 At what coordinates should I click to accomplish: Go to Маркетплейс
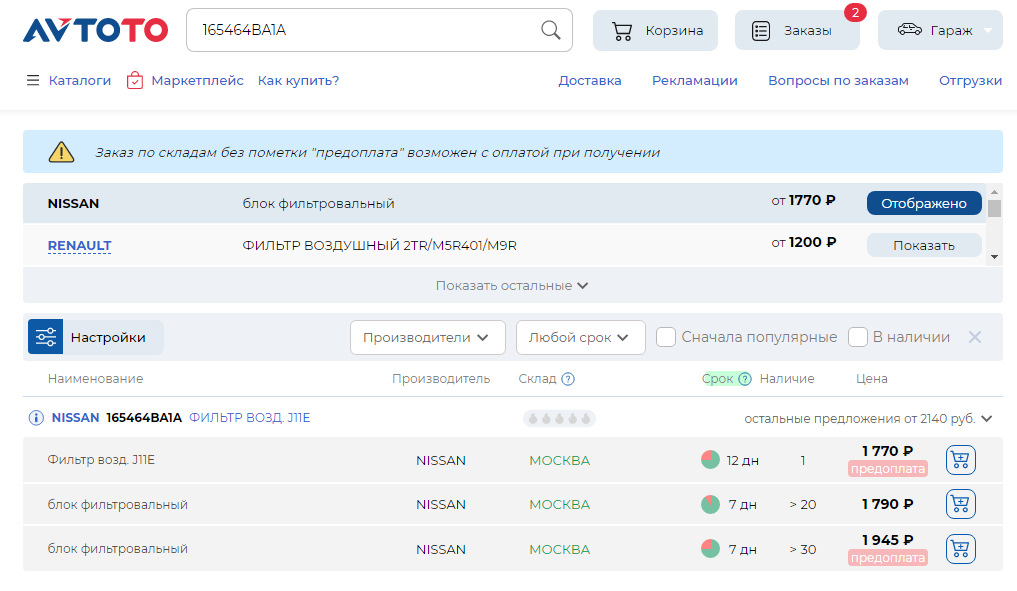(x=197, y=80)
